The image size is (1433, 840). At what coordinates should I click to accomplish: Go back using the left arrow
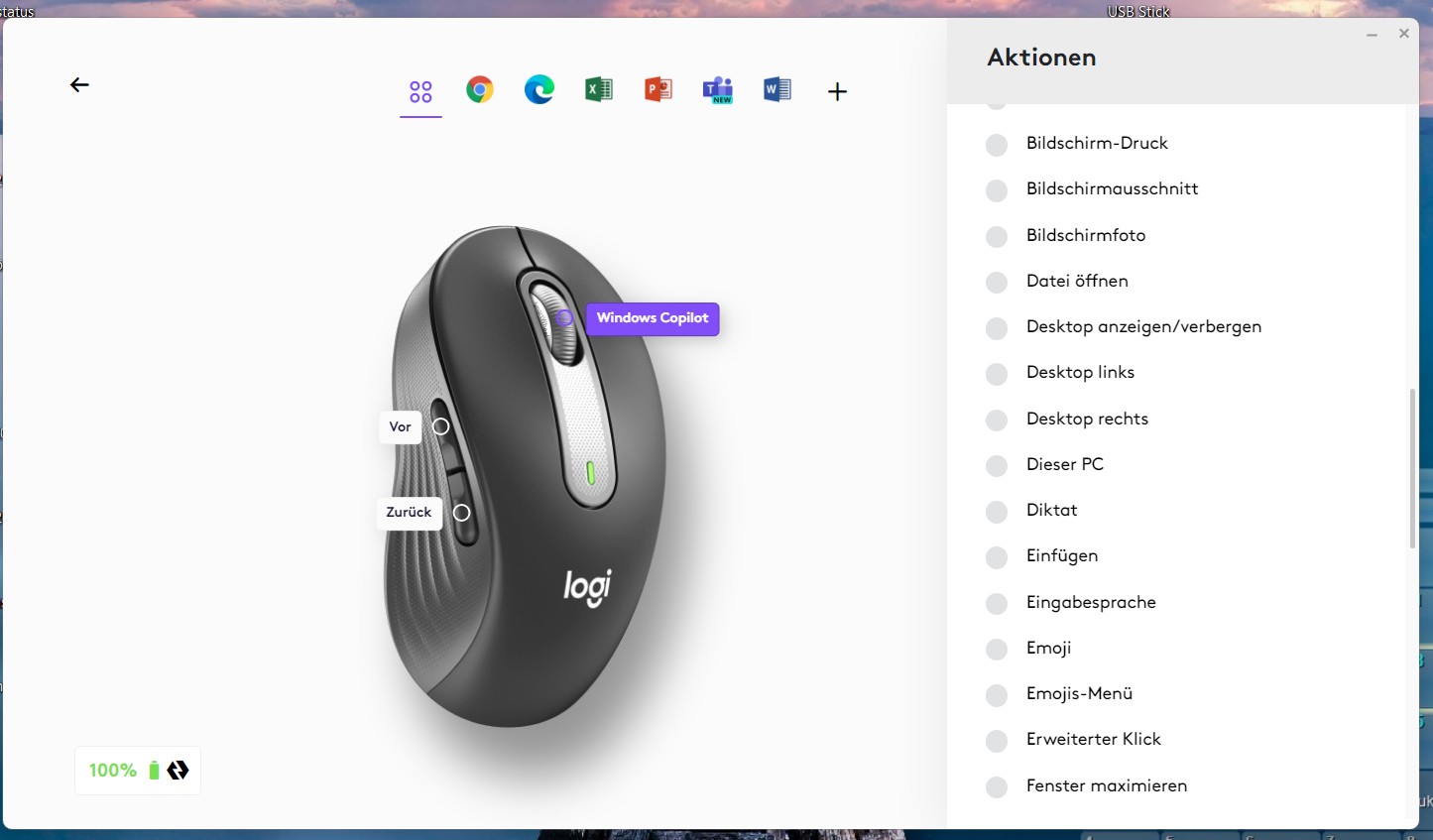tap(79, 85)
